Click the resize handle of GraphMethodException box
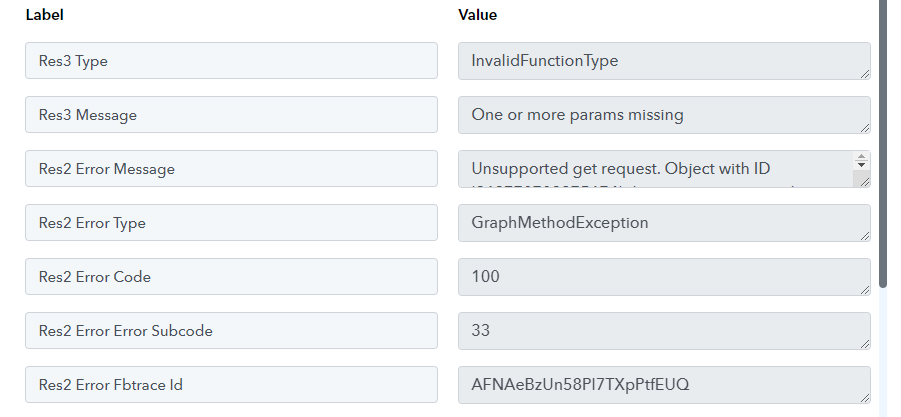The height and width of the screenshot is (417, 901). pyautogui.click(x=865, y=235)
